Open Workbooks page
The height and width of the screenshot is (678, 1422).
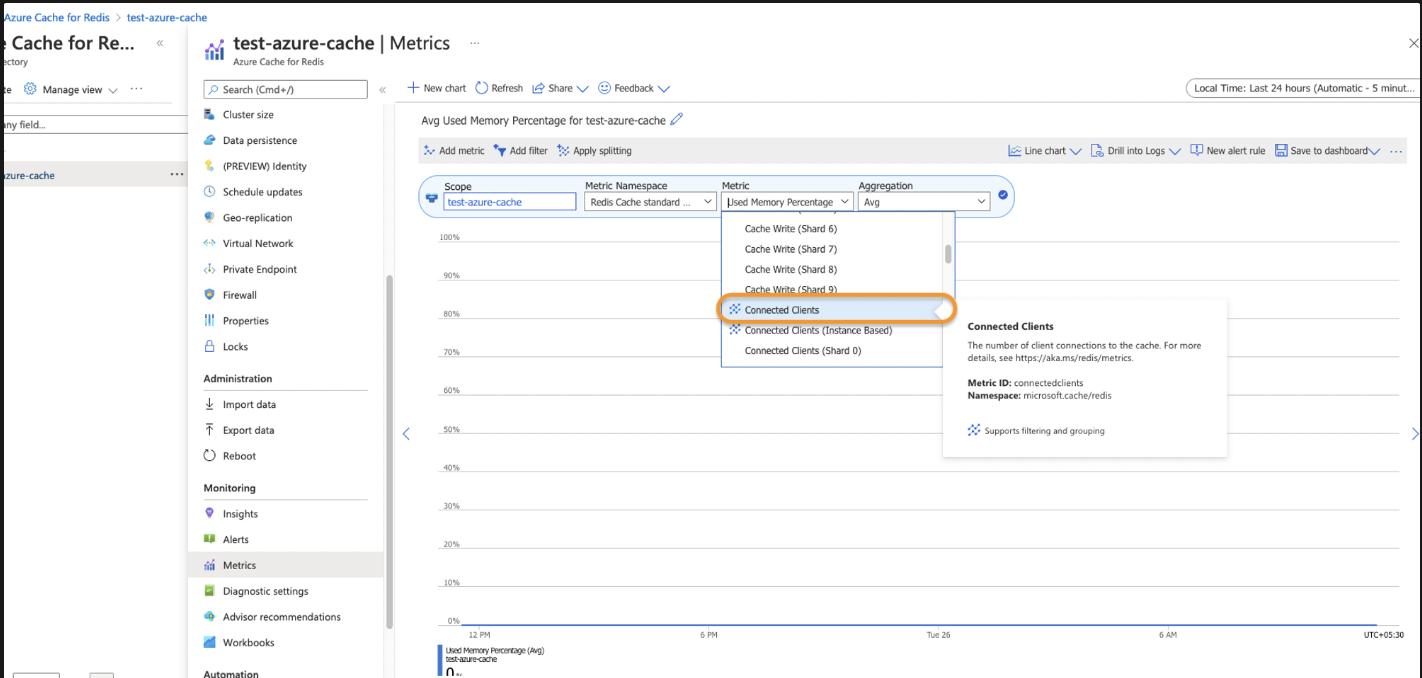[248, 643]
